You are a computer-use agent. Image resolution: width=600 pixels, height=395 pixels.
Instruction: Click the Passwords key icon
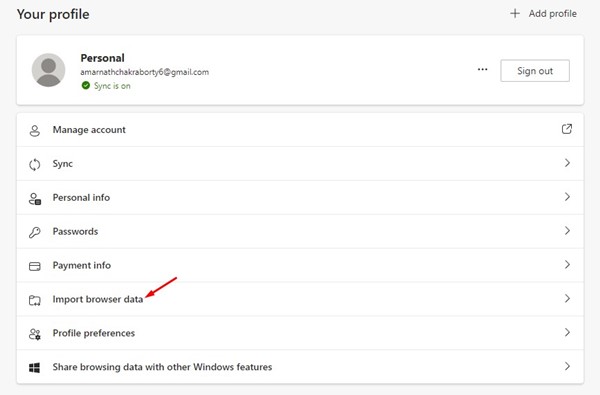pyautogui.click(x=34, y=232)
